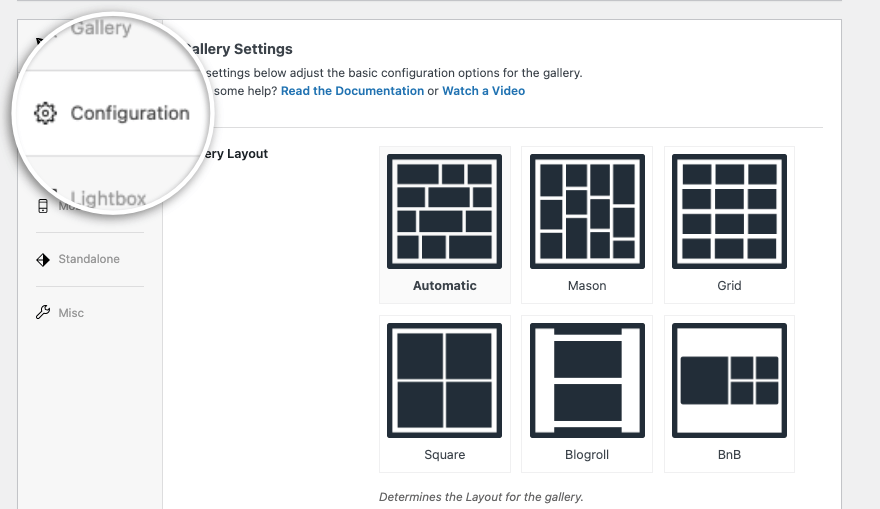Click the Mobile phone icon
Screen dimensions: 880x509
(x=43, y=206)
